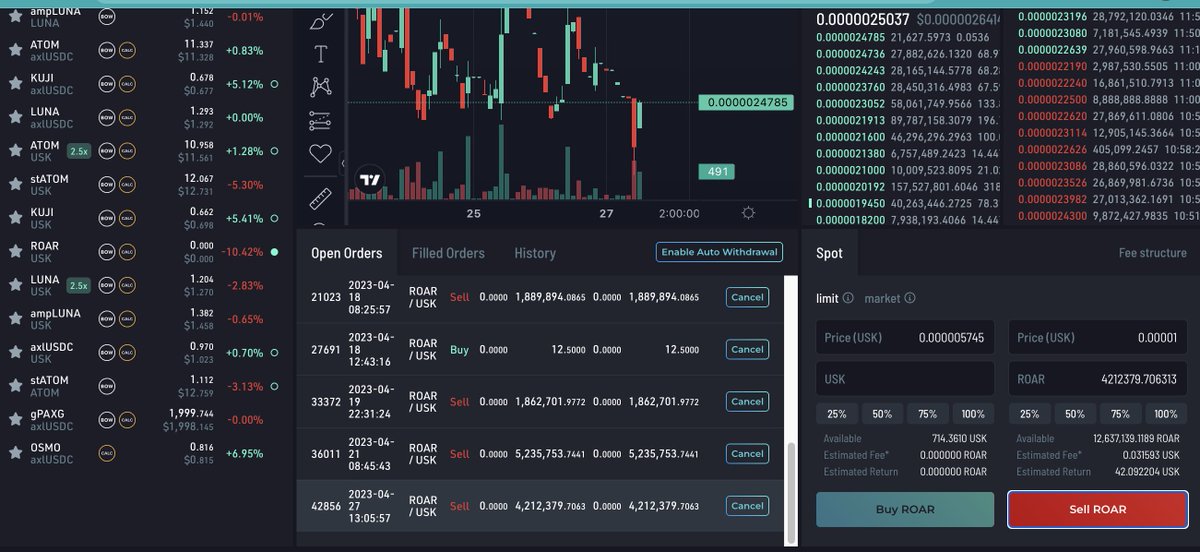Open chart settings gear icon
1200x552 pixels.
tap(748, 212)
